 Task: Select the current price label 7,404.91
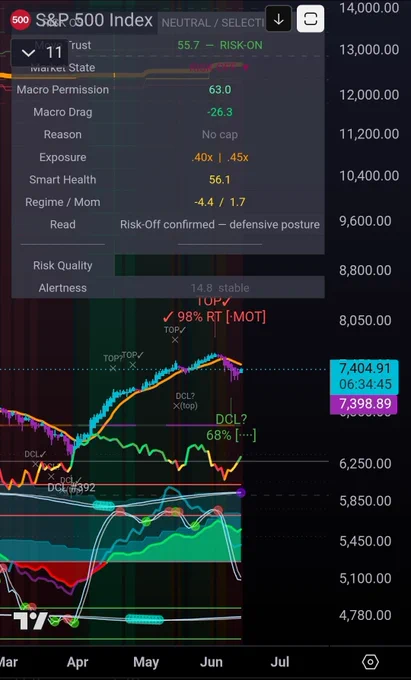[x=364, y=377]
